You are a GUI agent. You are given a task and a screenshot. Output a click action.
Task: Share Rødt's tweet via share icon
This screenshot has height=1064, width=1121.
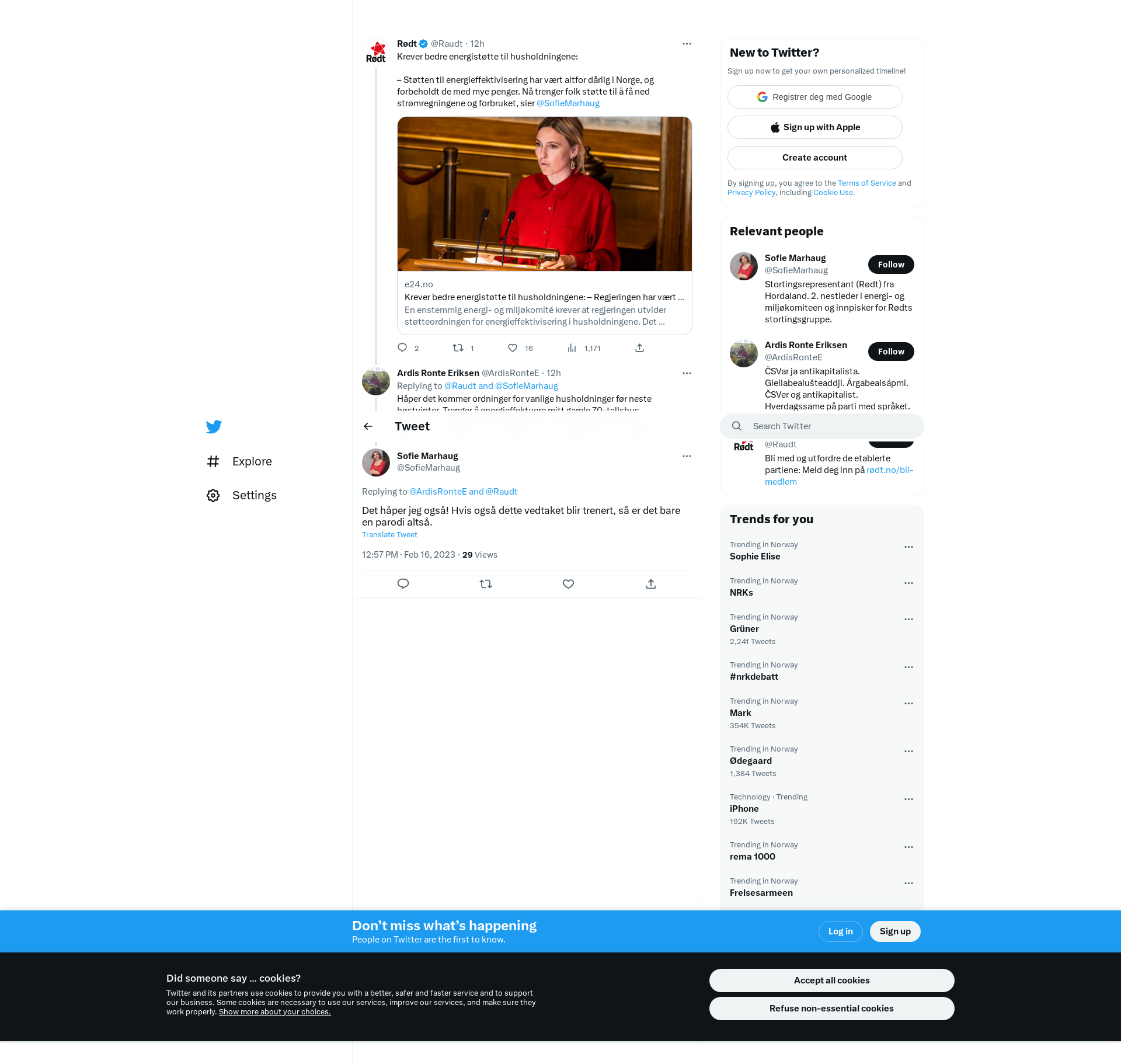639,348
